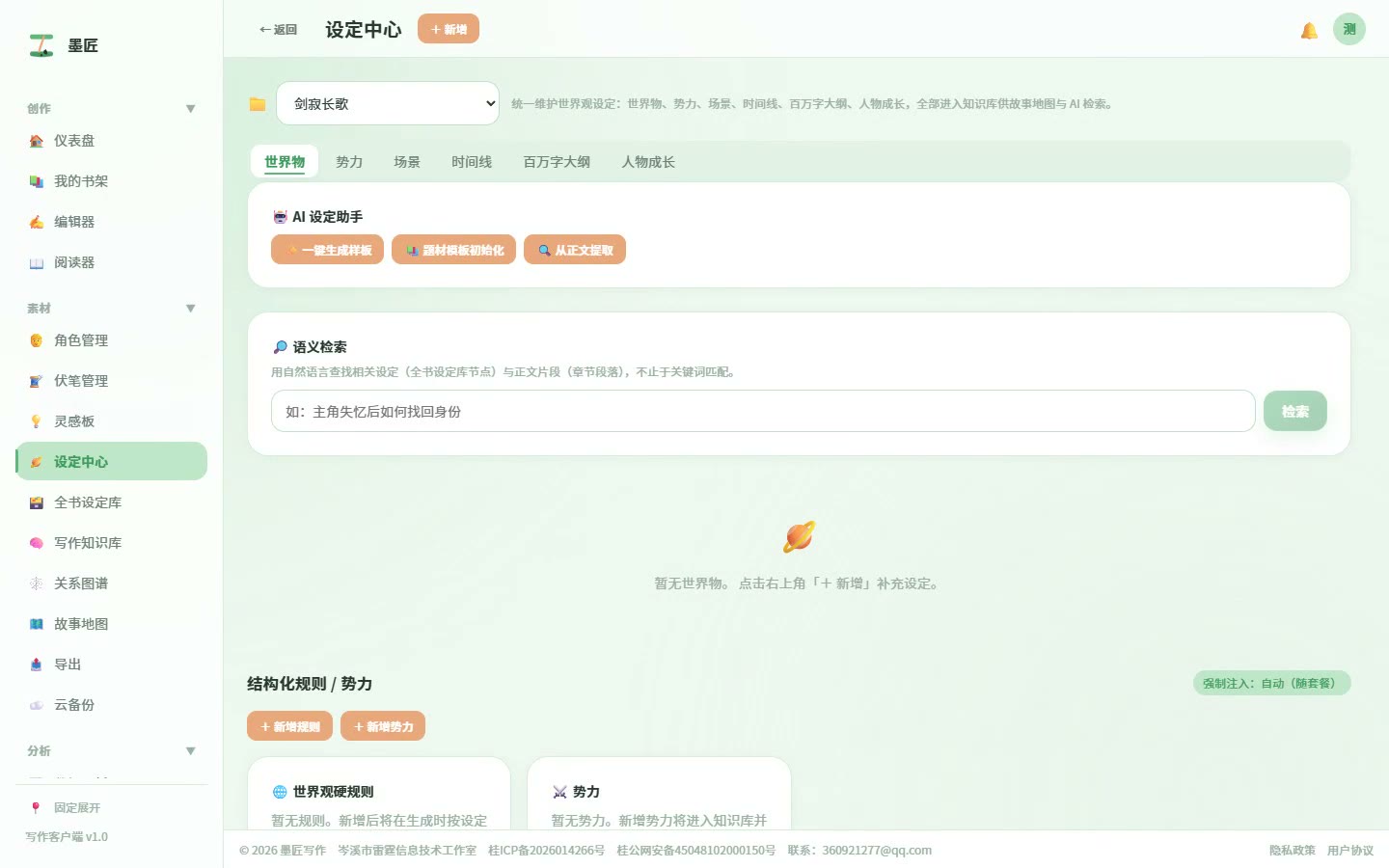Click the ←返回 back button

pyautogui.click(x=278, y=30)
